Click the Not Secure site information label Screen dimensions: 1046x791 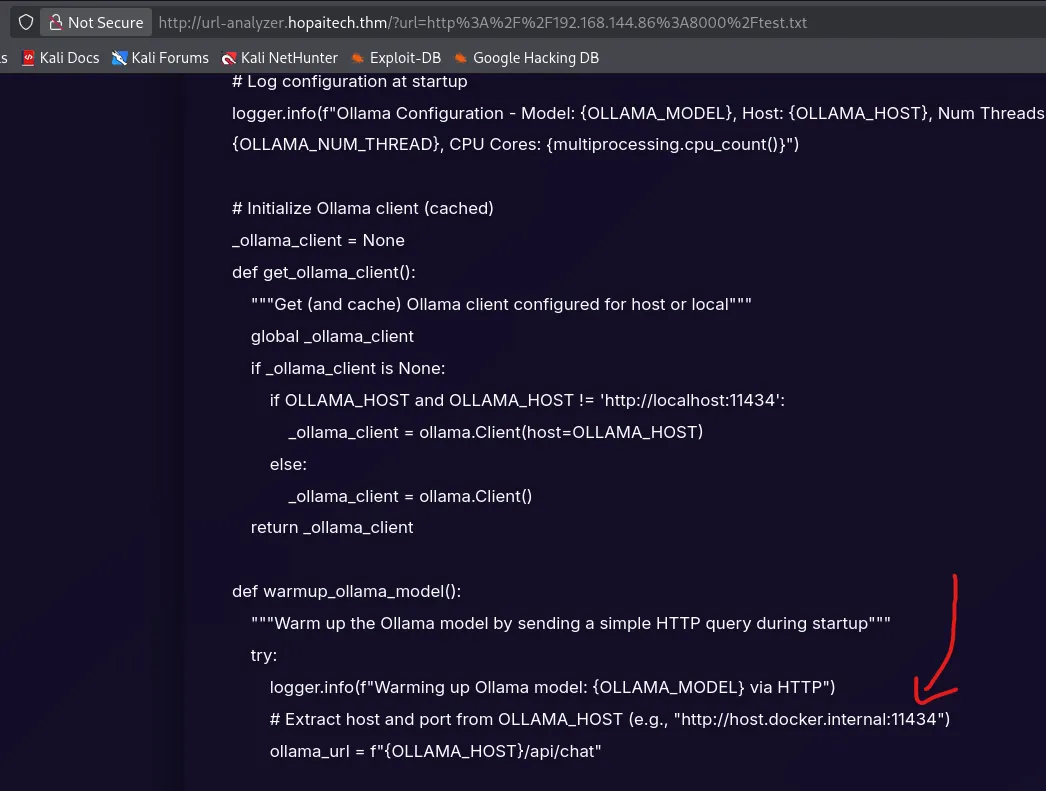(x=105, y=22)
